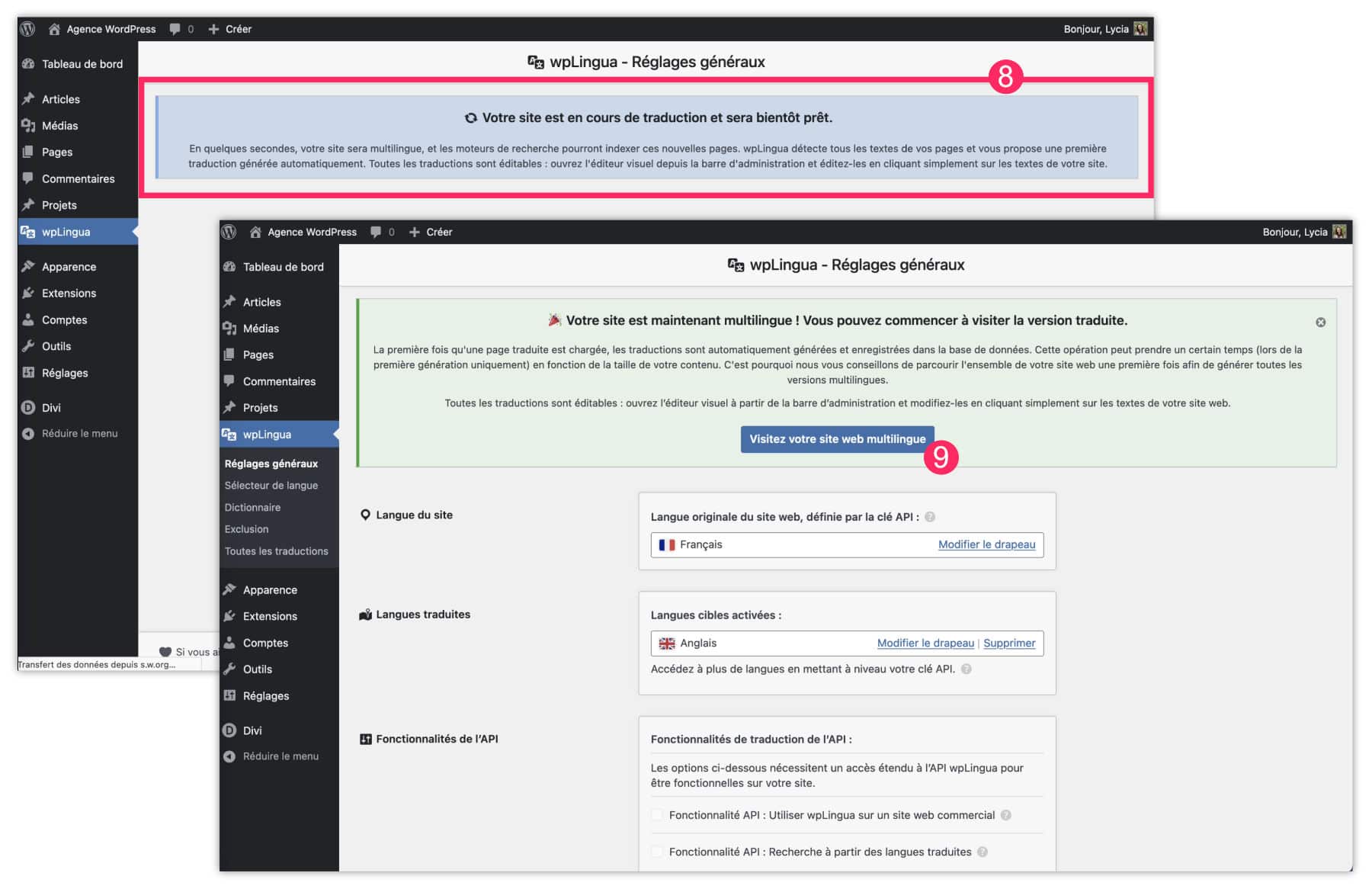This screenshot has width=1372, height=889.
Task: Click Commentaires icon in back window
Action: [28, 178]
